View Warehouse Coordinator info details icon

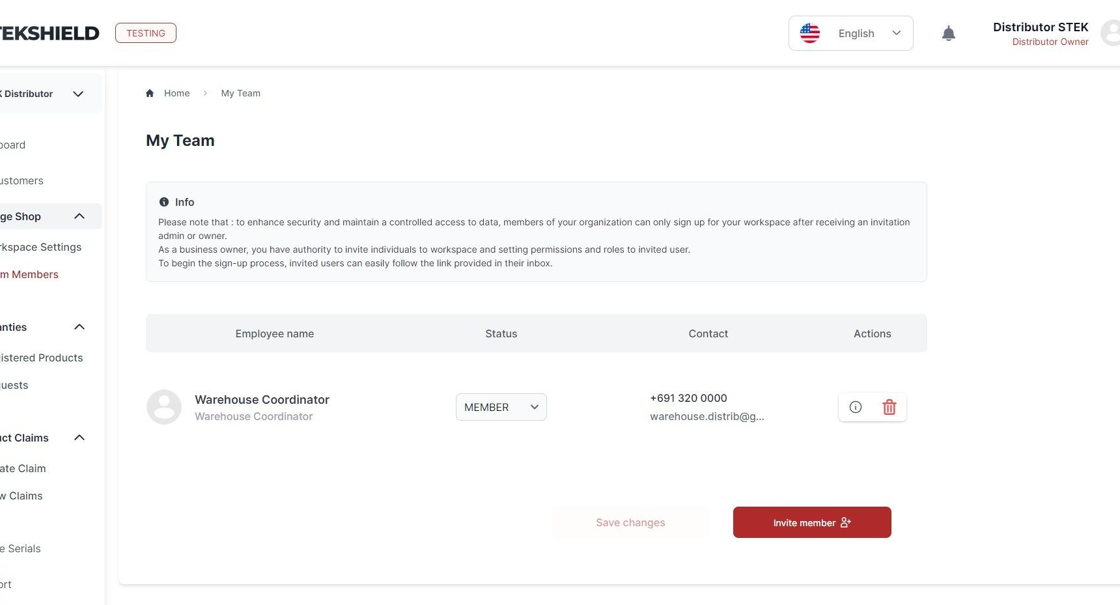point(855,407)
